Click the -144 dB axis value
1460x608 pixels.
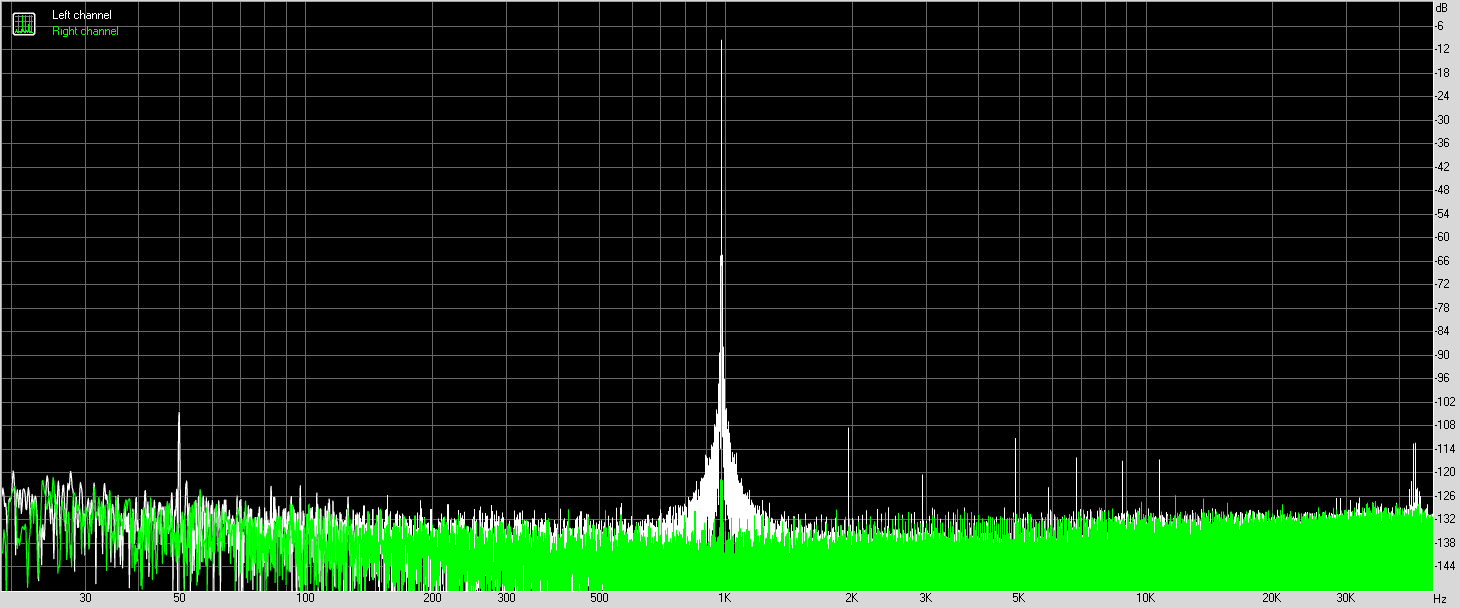coord(1445,566)
